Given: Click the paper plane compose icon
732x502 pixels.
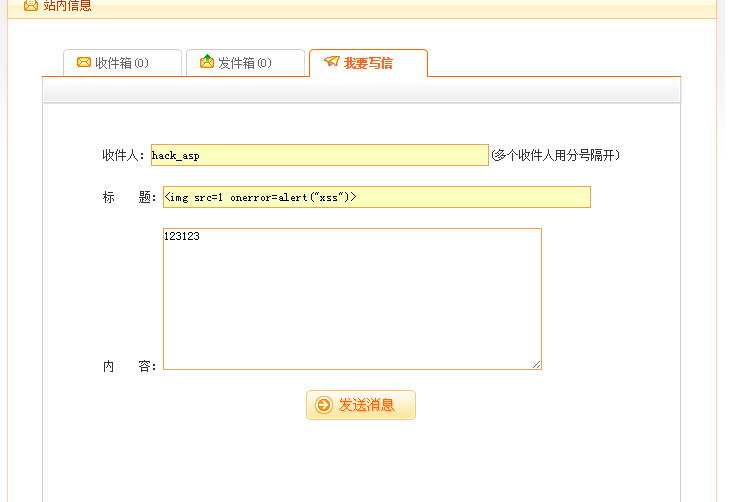Looking at the screenshot, I should click(x=331, y=61).
